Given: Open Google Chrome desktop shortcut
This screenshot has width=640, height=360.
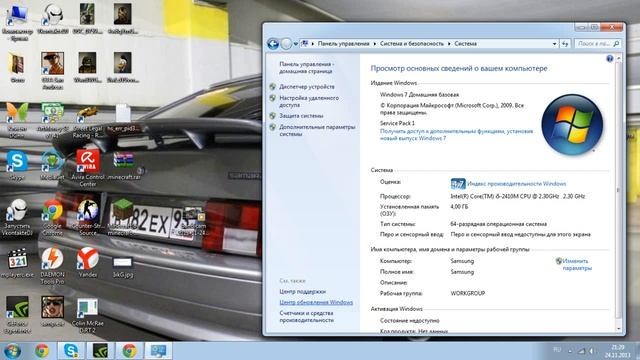Looking at the screenshot, I should click(52, 217).
